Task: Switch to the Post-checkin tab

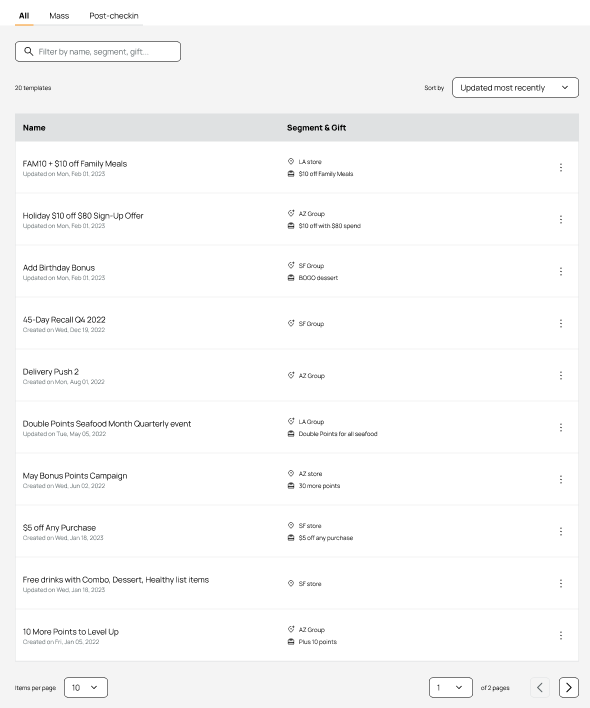Action: 114,16
